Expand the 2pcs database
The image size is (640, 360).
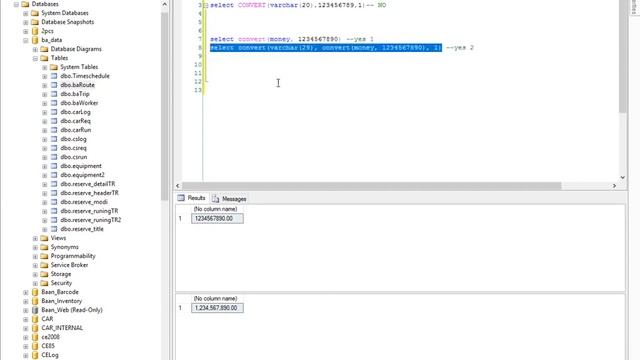coord(26,31)
